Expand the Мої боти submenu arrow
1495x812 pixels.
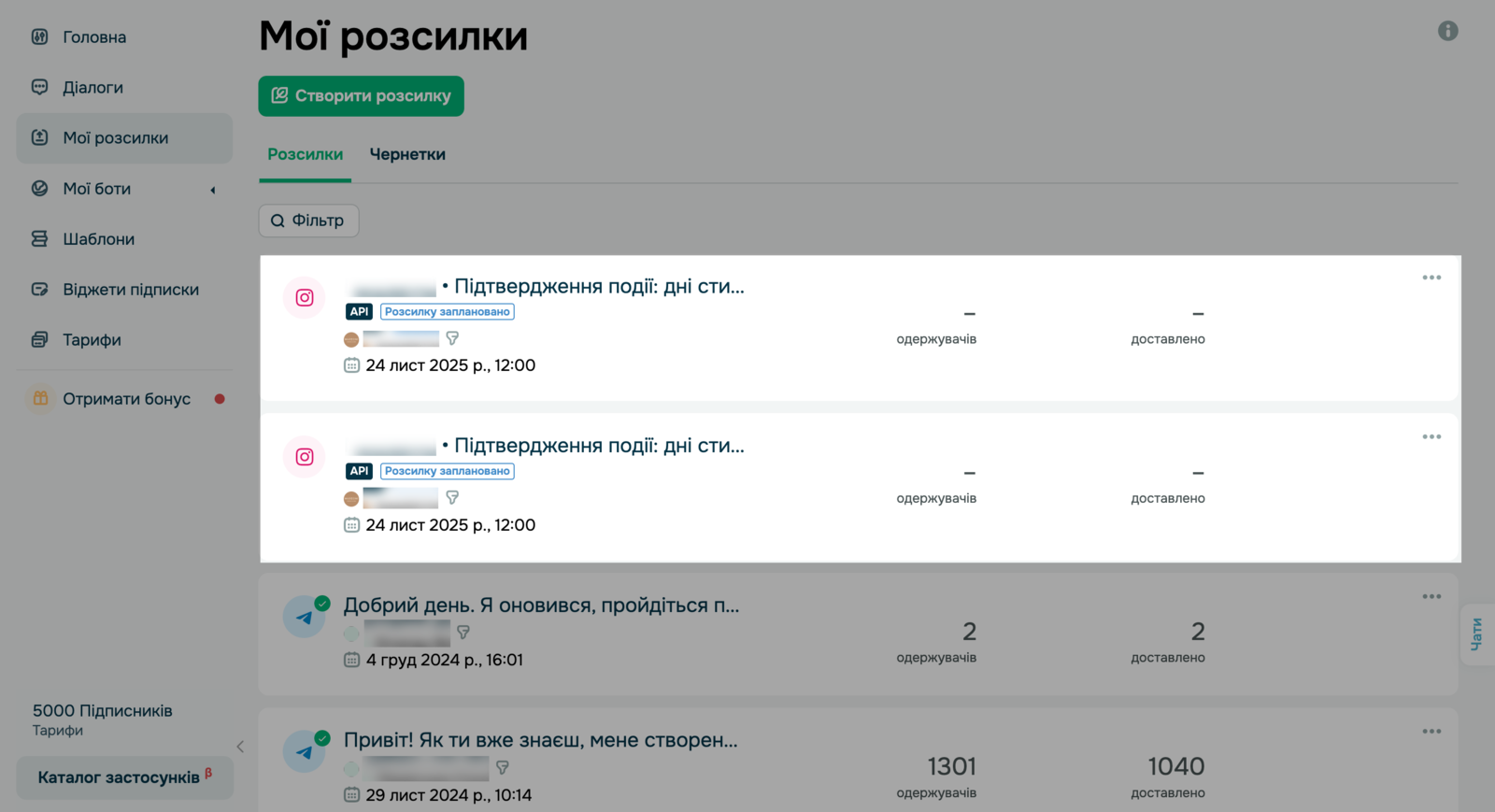point(213,190)
